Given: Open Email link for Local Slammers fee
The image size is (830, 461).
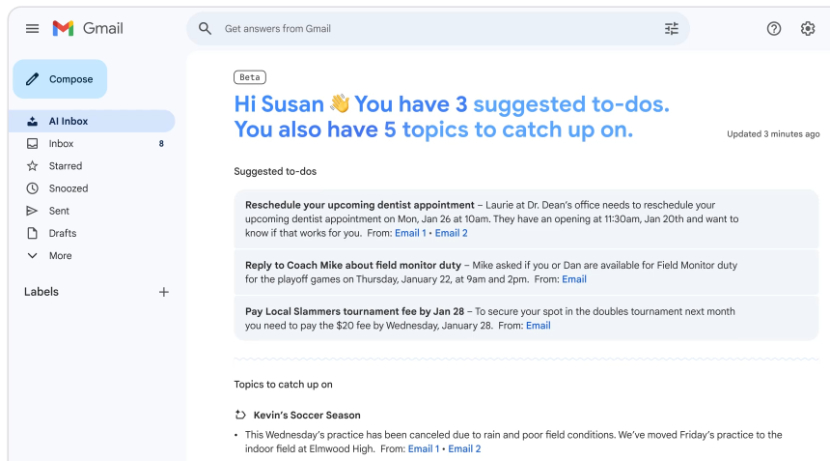Looking at the screenshot, I should [538, 325].
